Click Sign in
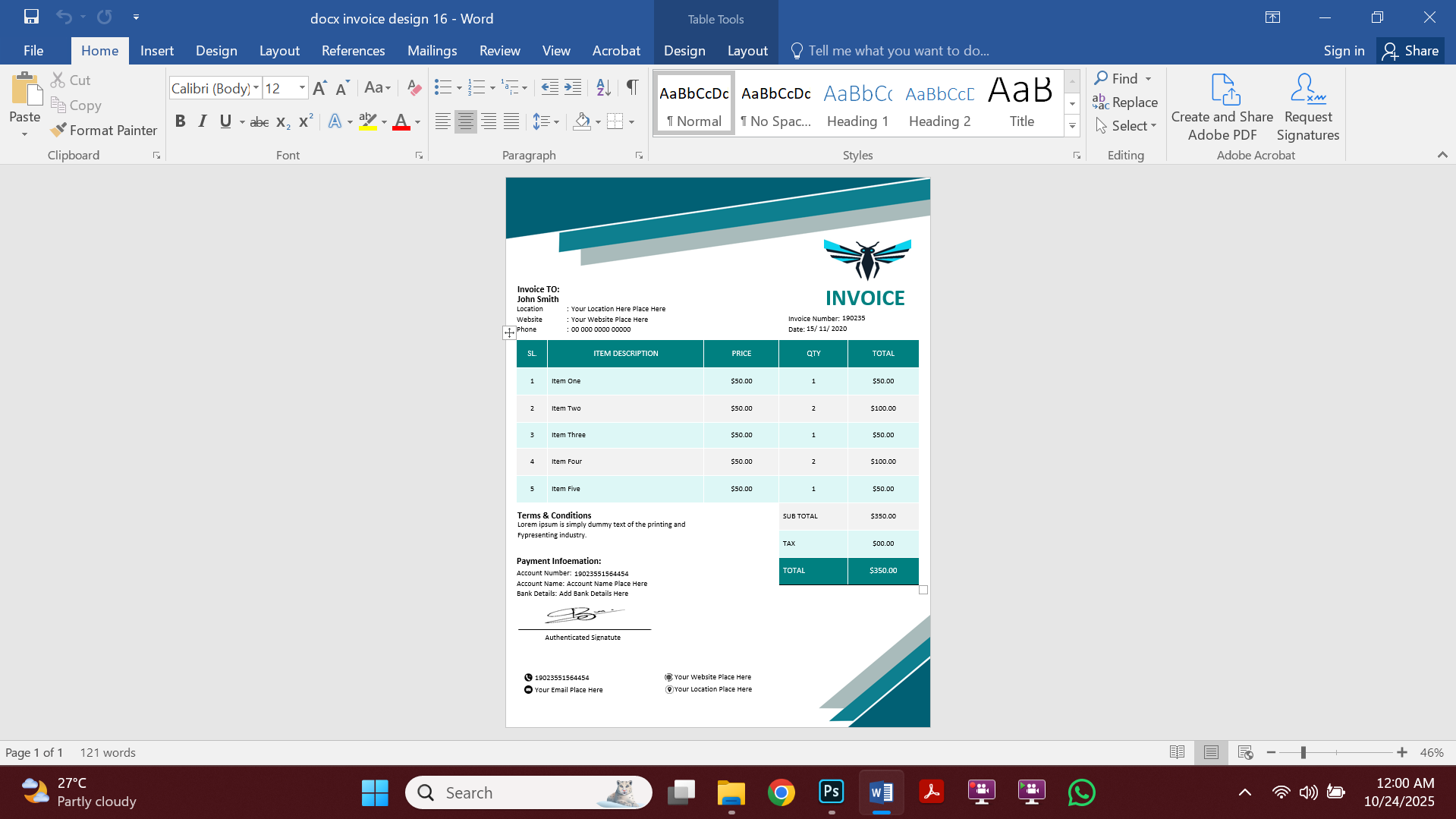This screenshot has width=1456, height=819. pos(1343,50)
